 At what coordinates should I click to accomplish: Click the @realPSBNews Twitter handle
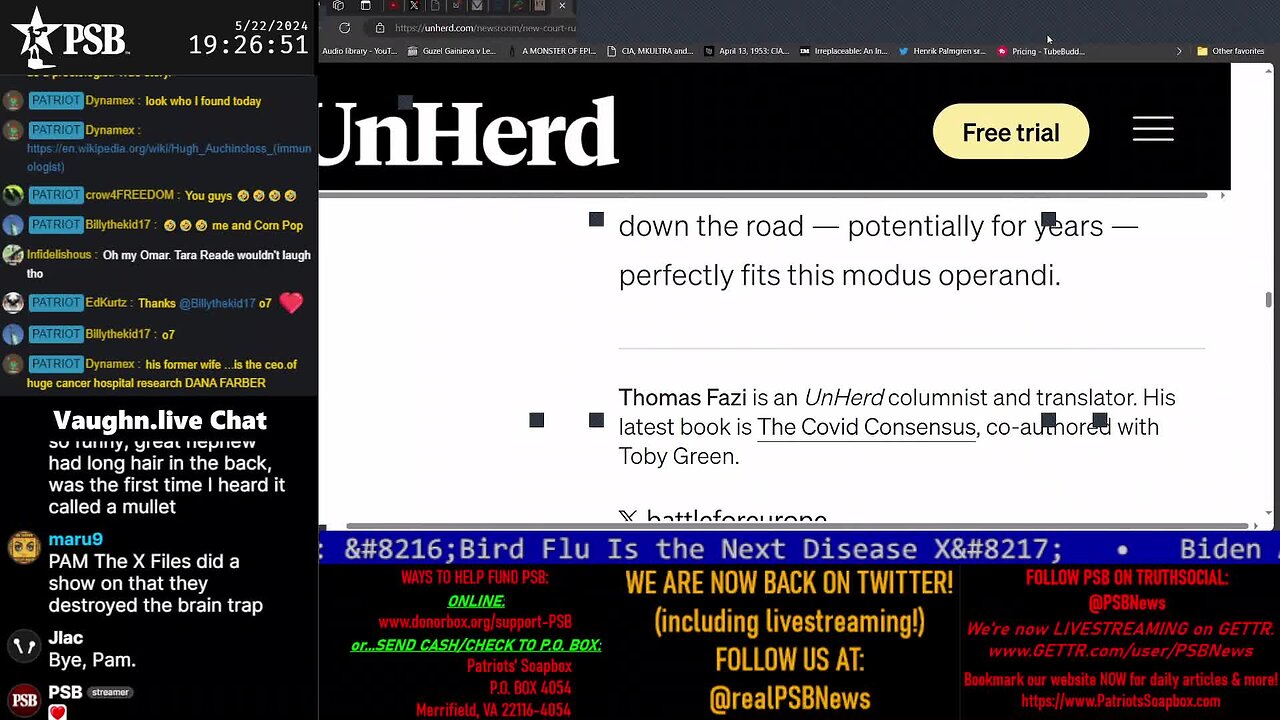click(790, 699)
